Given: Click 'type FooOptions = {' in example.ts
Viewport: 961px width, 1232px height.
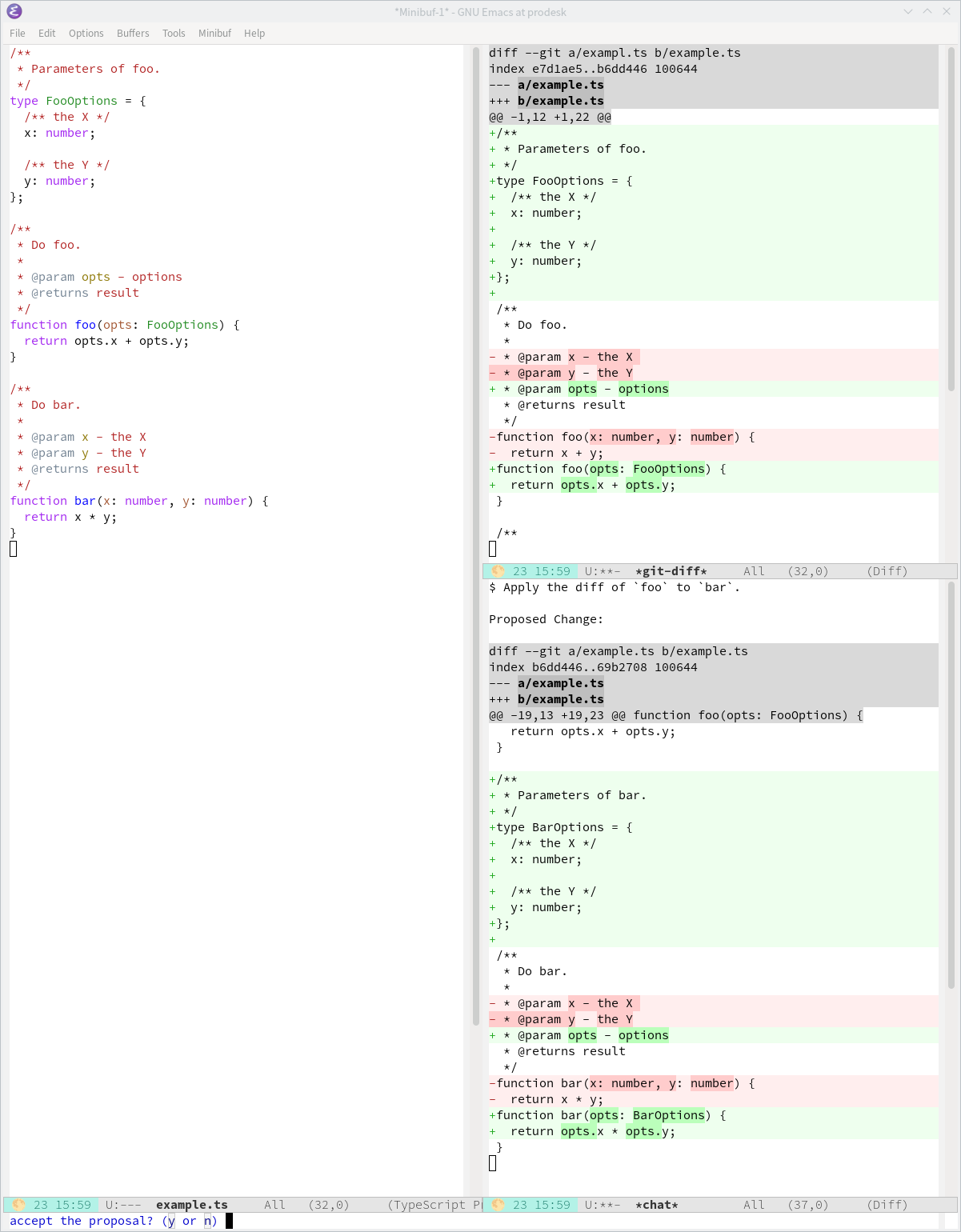Looking at the screenshot, I should 78,101.
